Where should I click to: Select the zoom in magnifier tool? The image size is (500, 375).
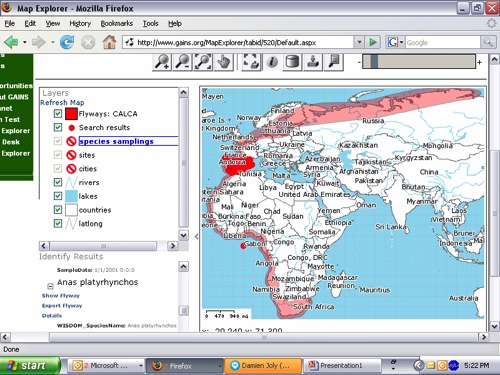[x=162, y=62]
